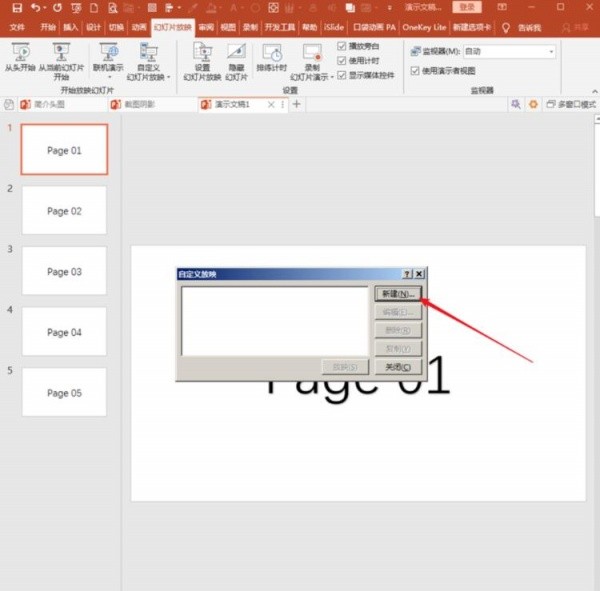600x591 pixels.
Task: Click the empty custom shows list box
Action: coord(275,321)
